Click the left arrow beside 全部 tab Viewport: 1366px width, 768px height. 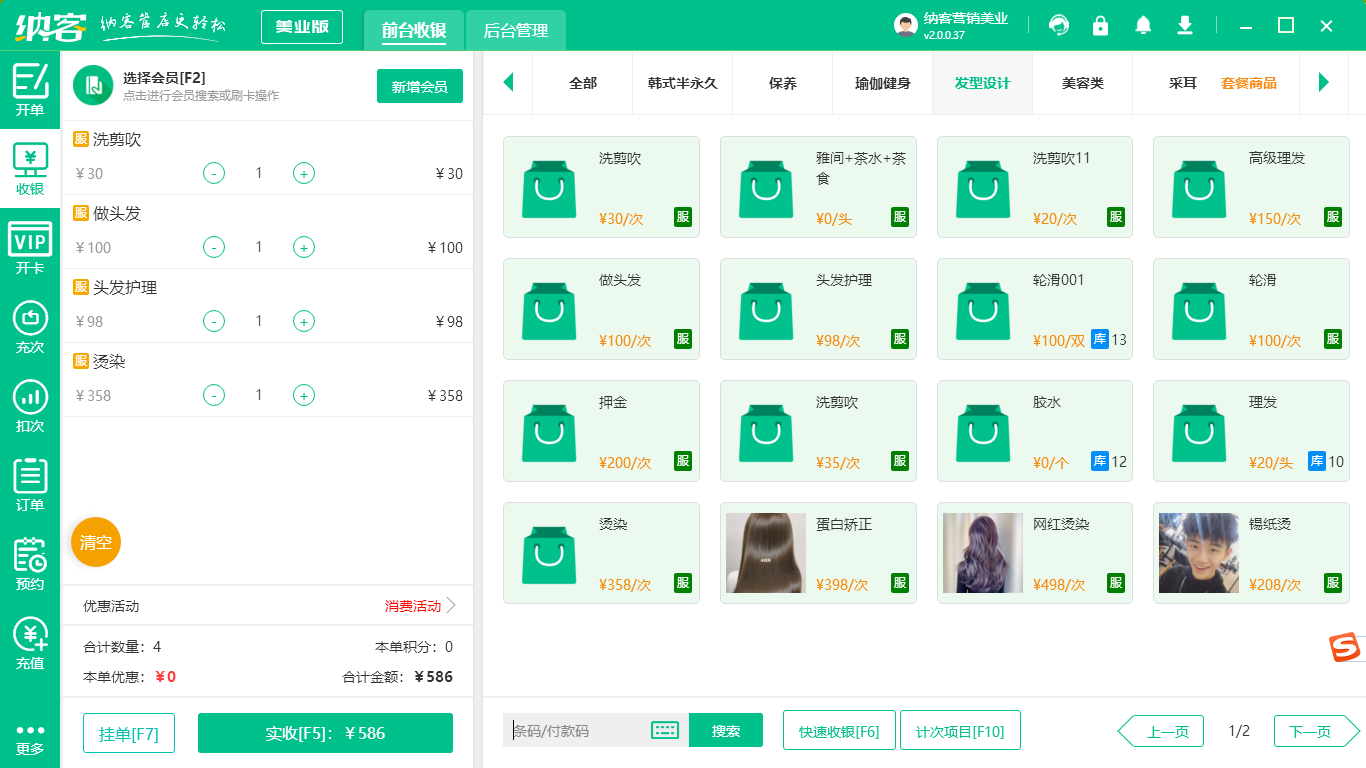point(508,83)
